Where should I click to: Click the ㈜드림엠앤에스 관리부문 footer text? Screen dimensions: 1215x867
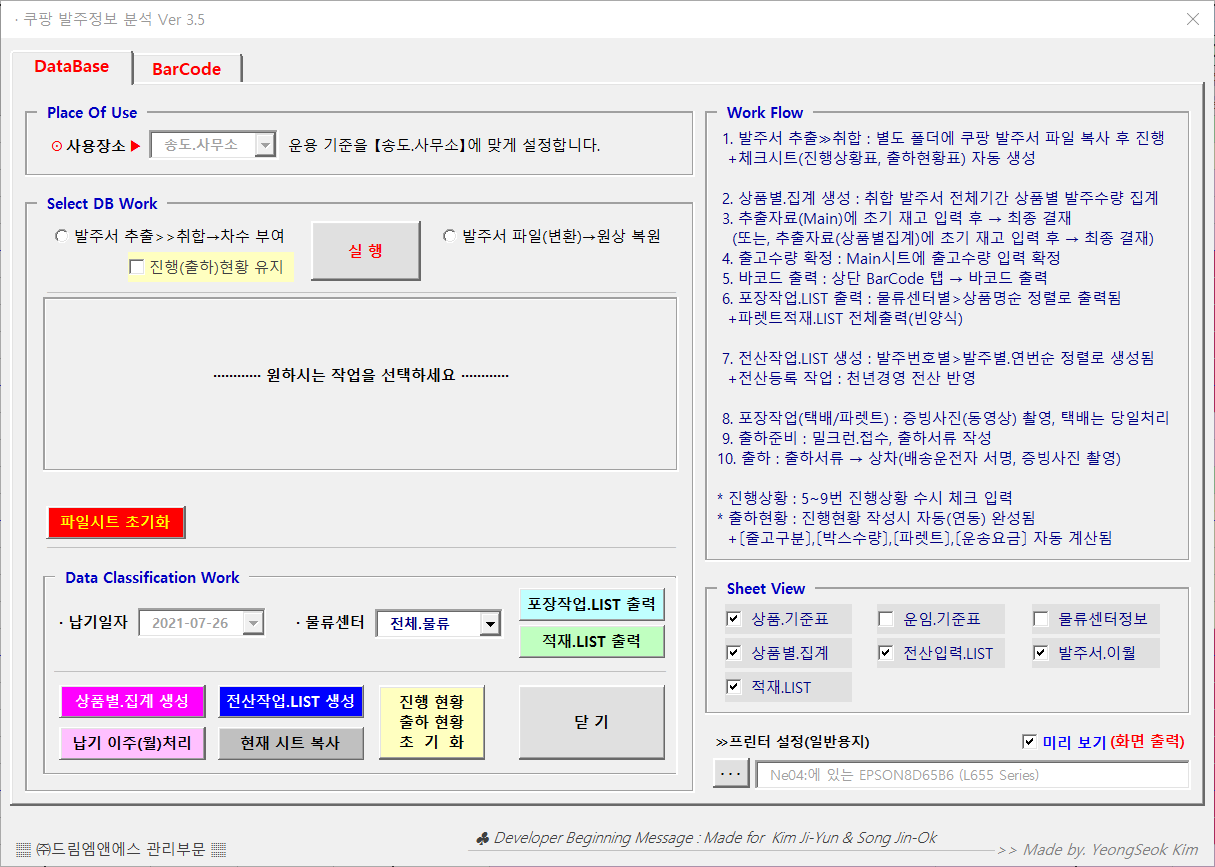click(x=120, y=849)
